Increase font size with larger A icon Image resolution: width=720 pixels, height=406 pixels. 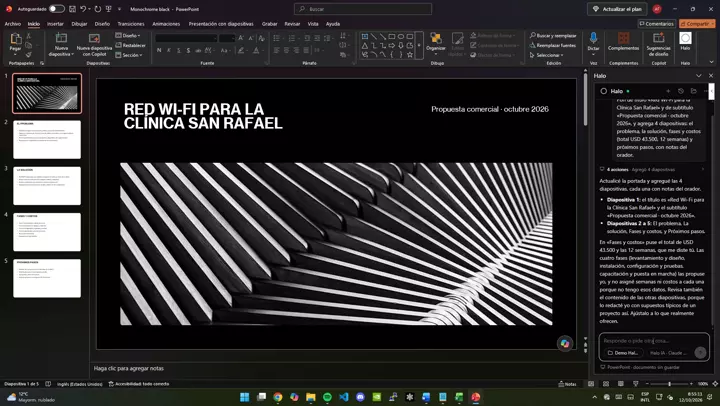point(241,38)
